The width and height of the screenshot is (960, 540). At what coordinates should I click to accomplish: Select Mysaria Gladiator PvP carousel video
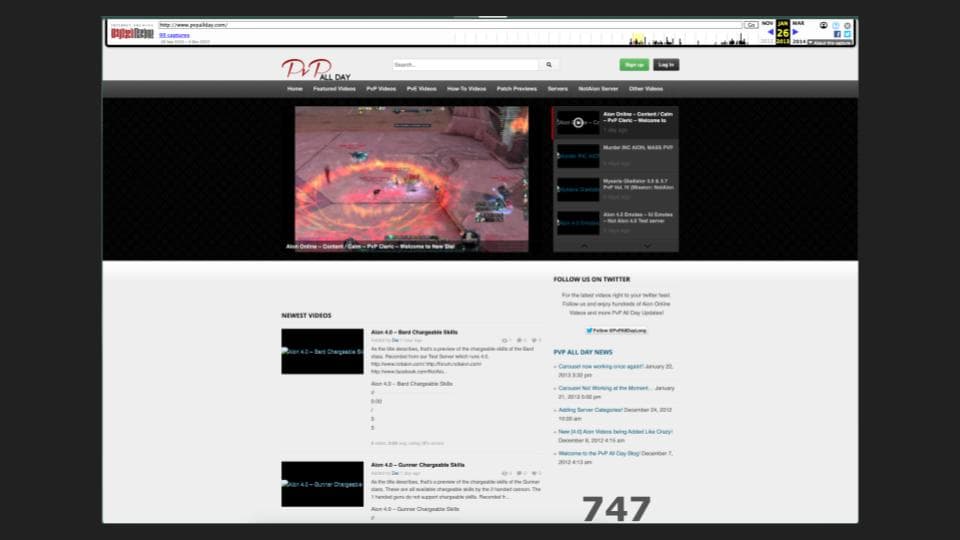[616, 189]
